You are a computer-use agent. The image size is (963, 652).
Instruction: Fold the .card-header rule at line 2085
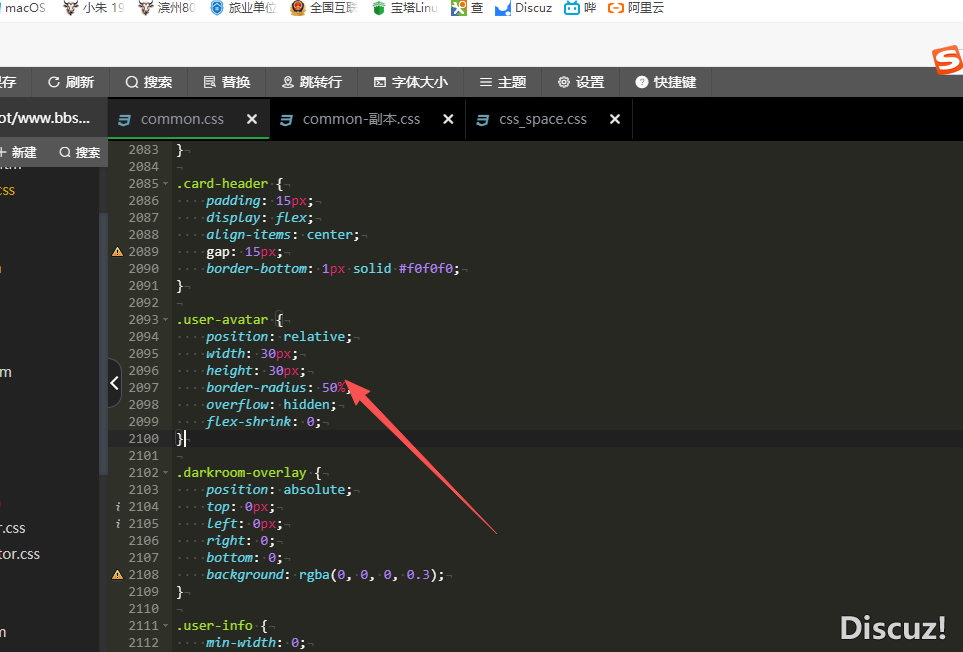[166, 184]
